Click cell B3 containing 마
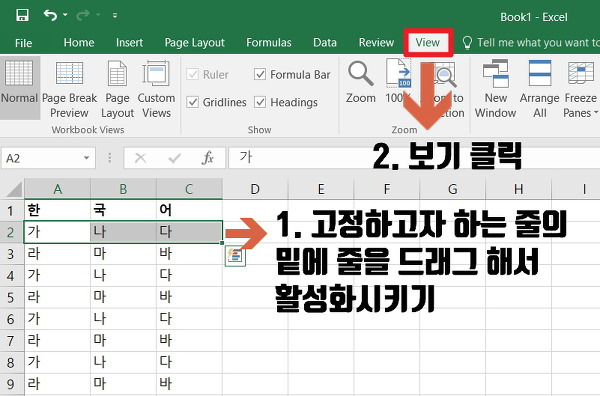This screenshot has width=600, height=396. pos(123,254)
